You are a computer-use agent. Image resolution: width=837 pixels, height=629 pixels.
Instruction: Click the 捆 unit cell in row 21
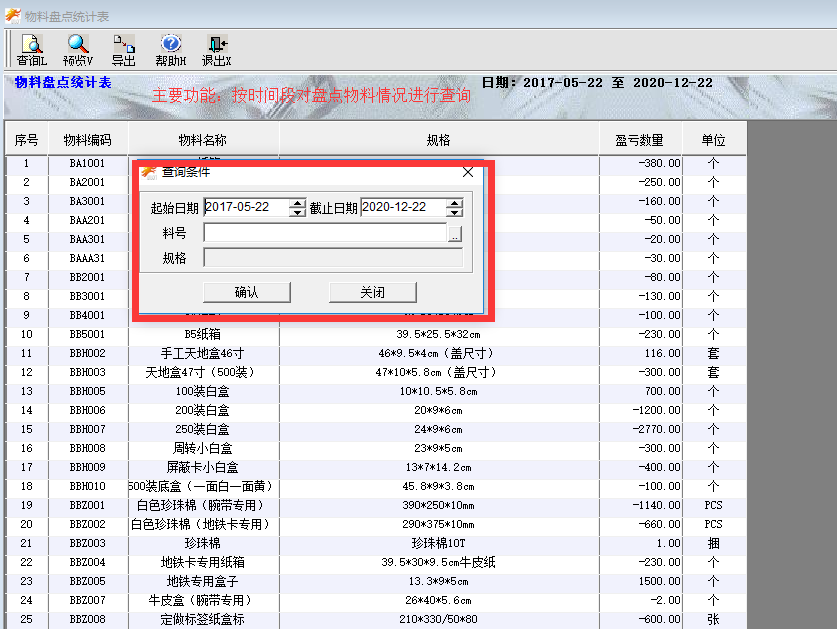[x=714, y=544]
